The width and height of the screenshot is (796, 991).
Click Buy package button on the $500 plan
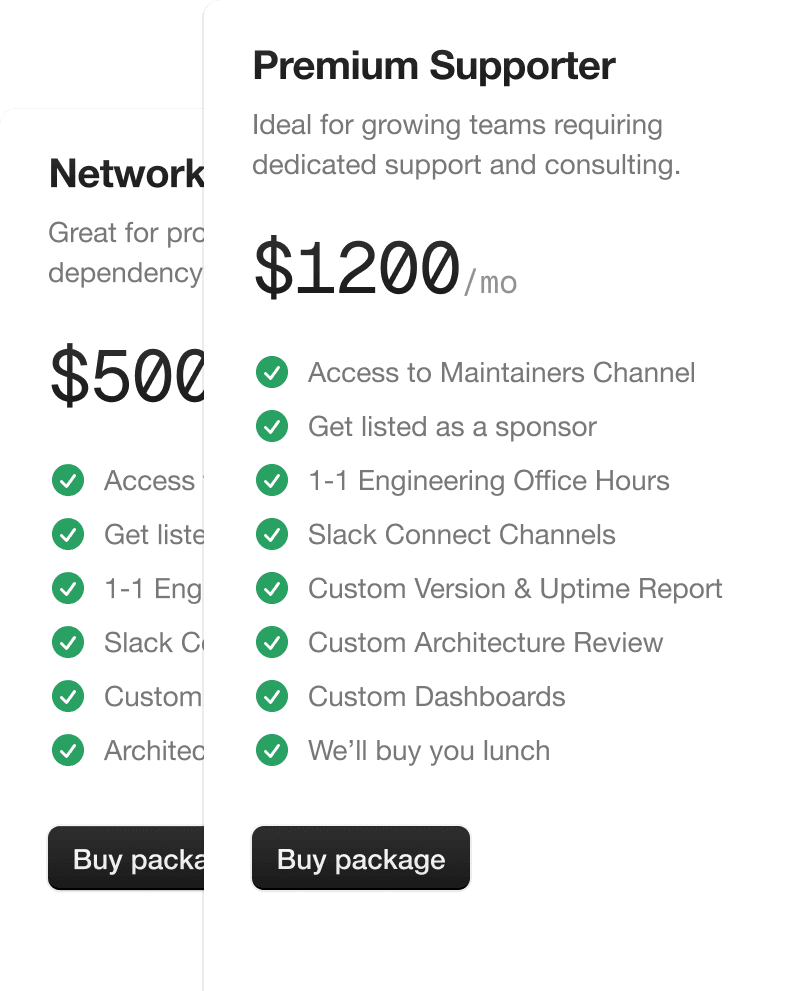pos(127,859)
